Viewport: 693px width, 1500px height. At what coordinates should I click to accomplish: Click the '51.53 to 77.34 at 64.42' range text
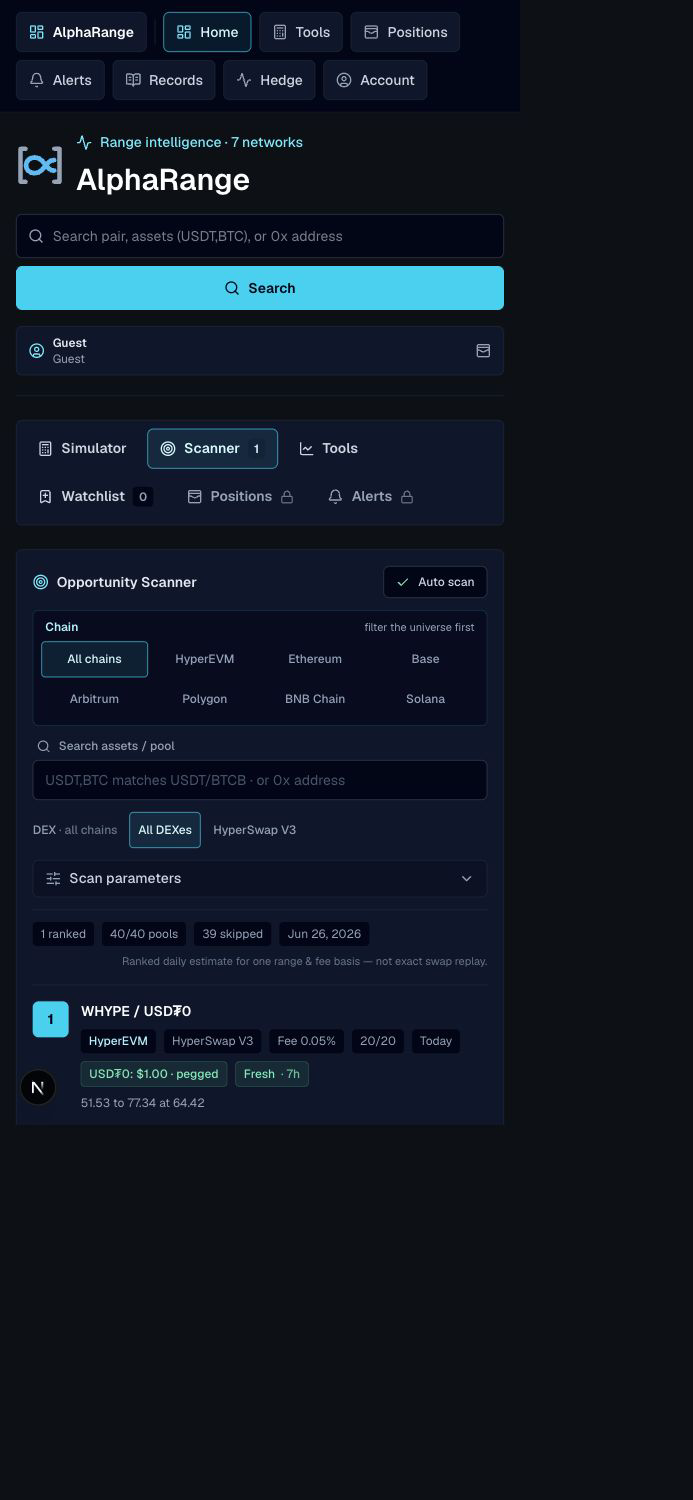[x=143, y=1103]
